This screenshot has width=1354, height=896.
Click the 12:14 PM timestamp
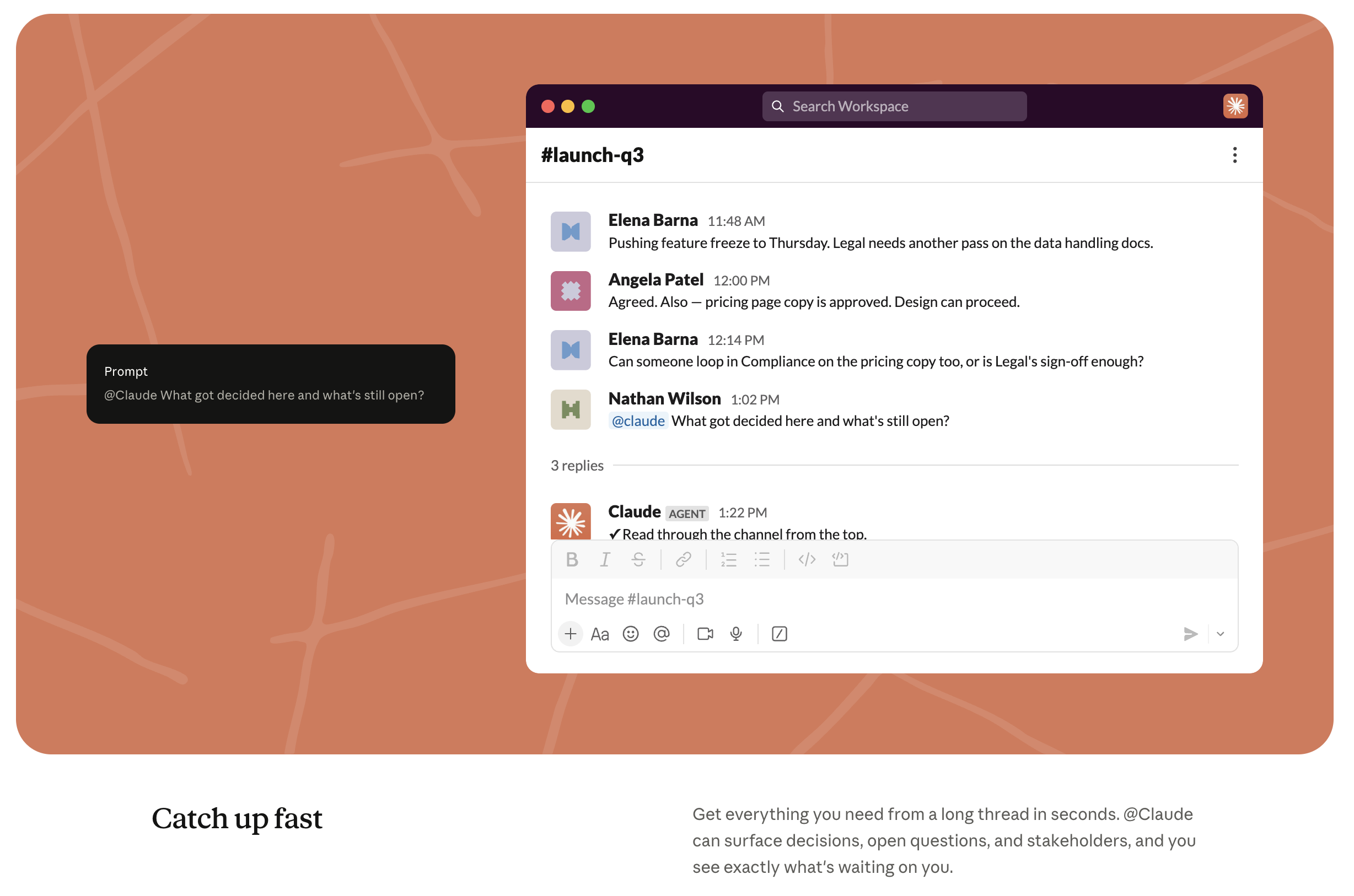tap(736, 340)
